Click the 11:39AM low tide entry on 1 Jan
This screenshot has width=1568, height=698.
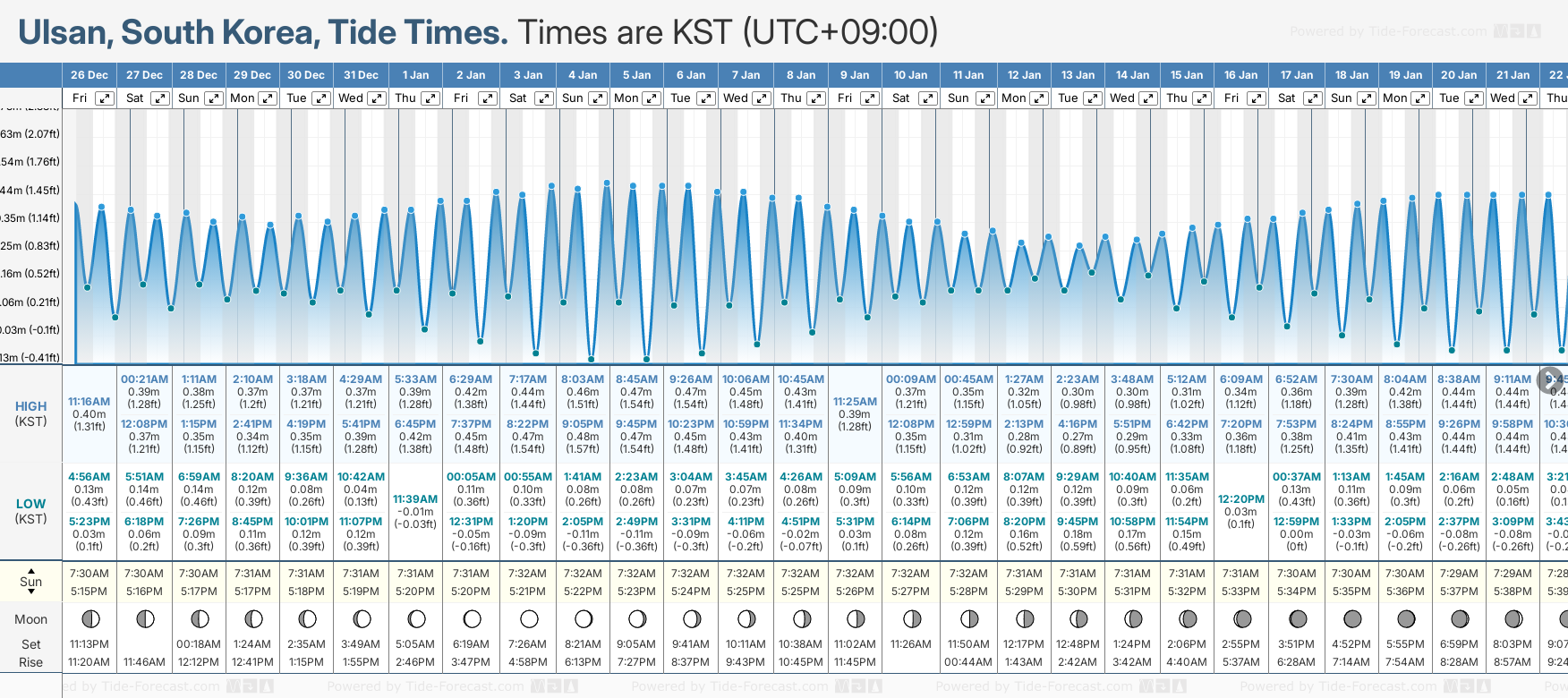click(416, 499)
